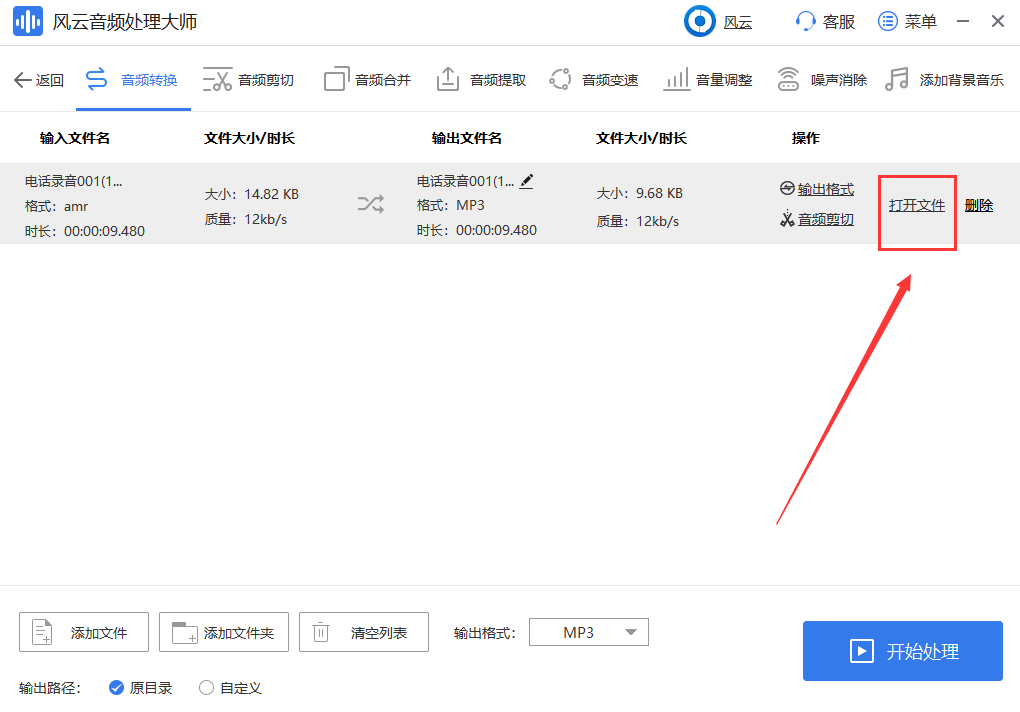The width and height of the screenshot is (1020, 712).
Task: Open the 音频合并 merge tool
Action: pos(366,79)
